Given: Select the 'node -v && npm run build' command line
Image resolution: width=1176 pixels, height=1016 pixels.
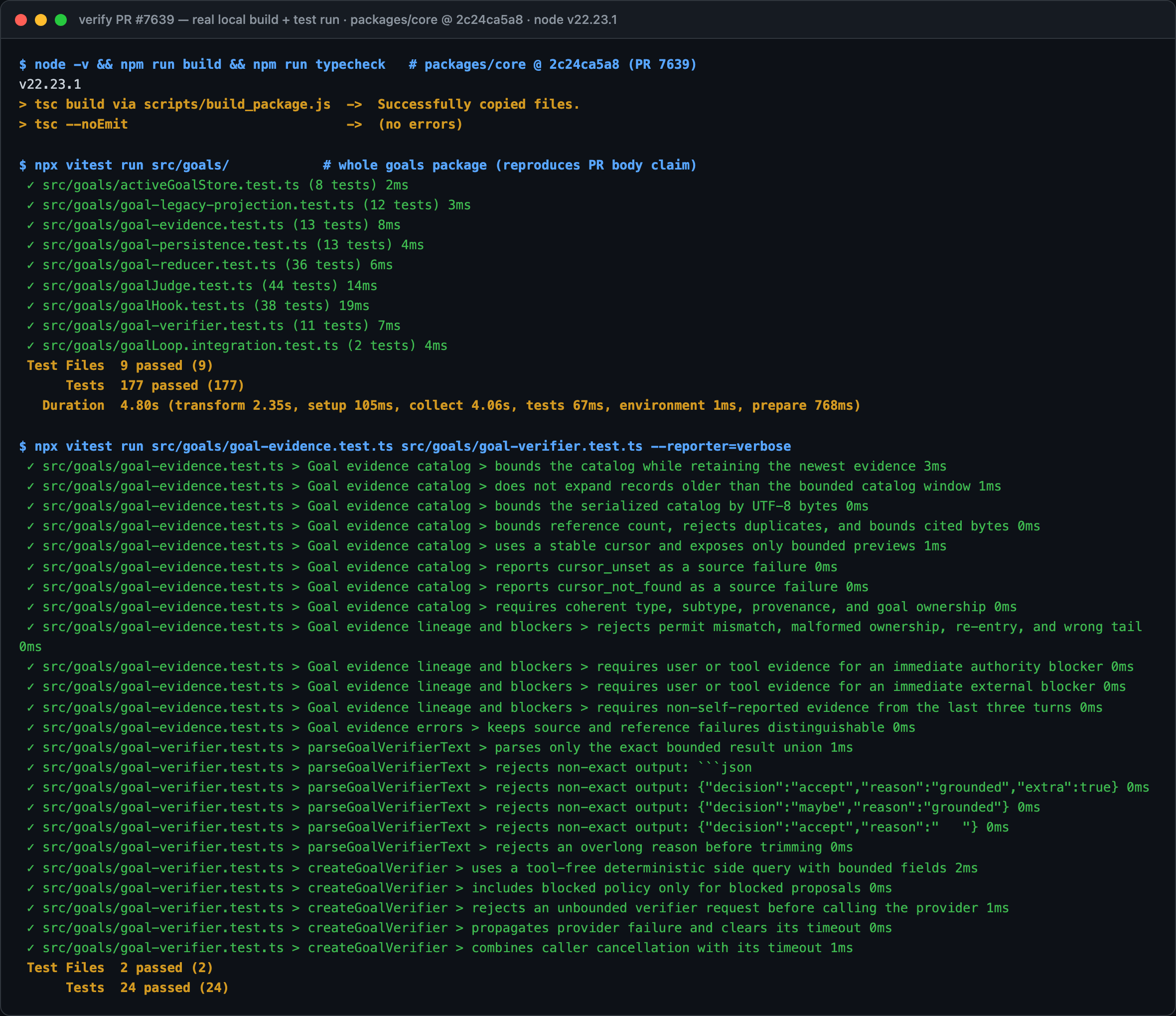Looking at the screenshot, I should point(358,64).
